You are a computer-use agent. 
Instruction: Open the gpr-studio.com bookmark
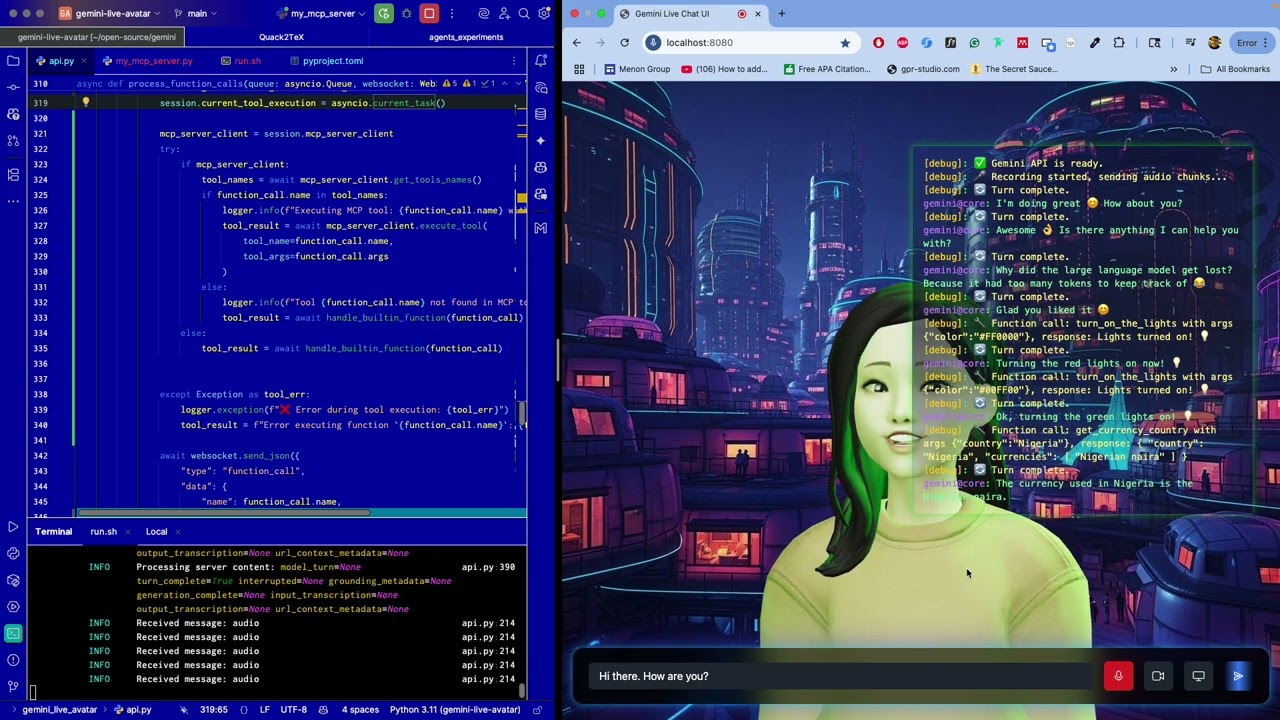pyautogui.click(x=922, y=69)
